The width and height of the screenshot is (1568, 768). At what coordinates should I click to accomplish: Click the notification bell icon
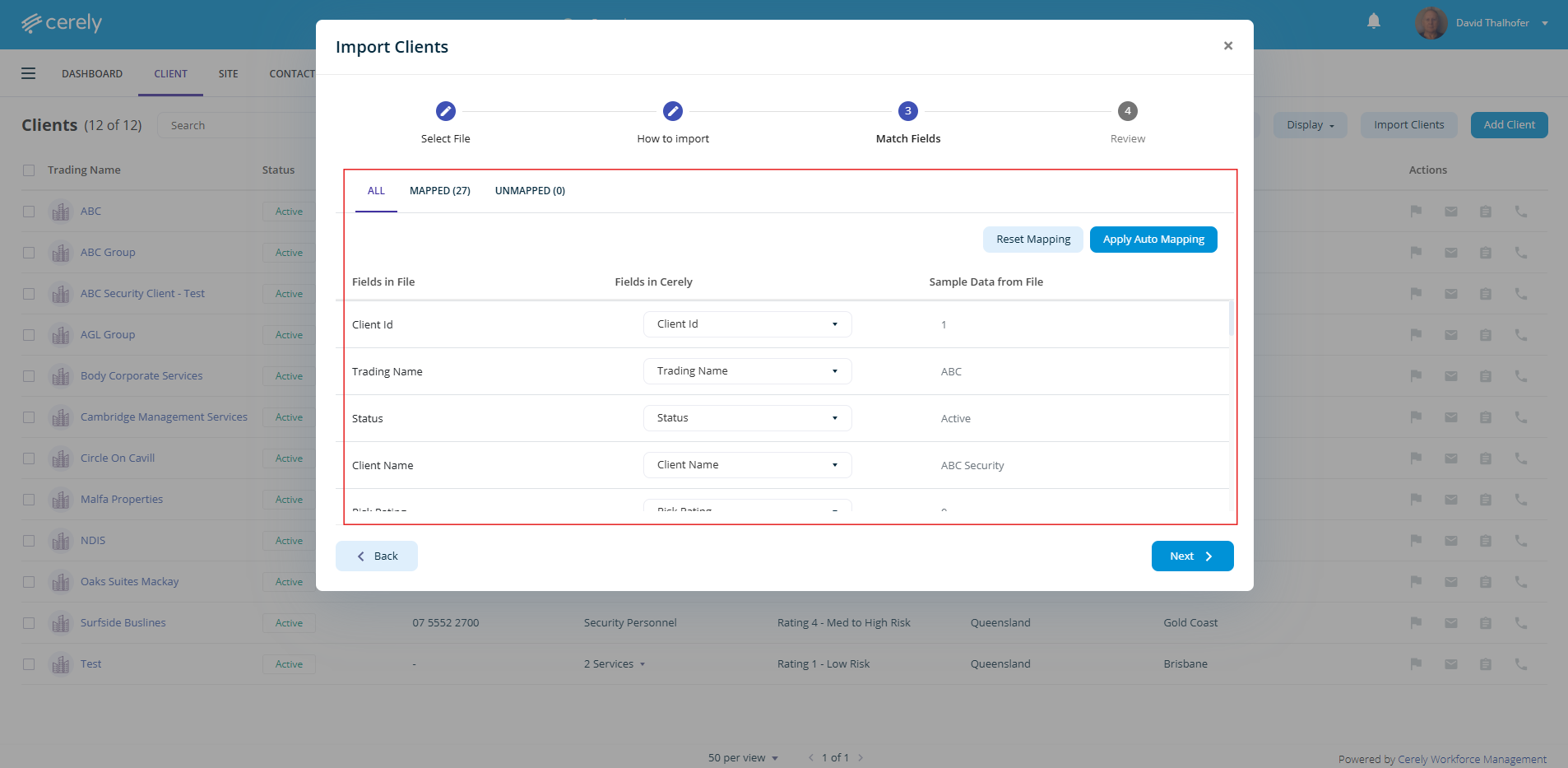pos(1373,21)
